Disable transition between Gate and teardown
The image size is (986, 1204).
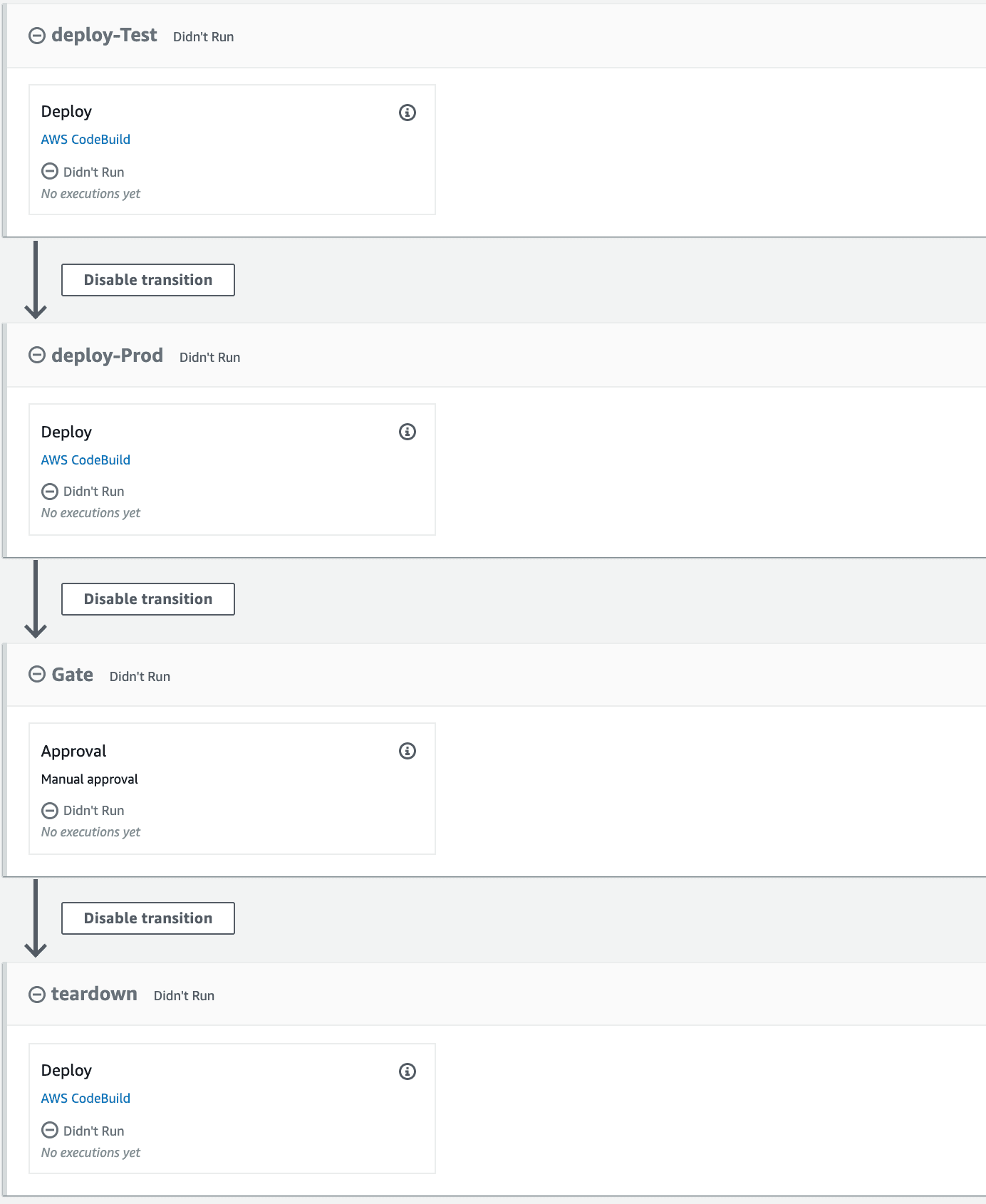(148, 918)
